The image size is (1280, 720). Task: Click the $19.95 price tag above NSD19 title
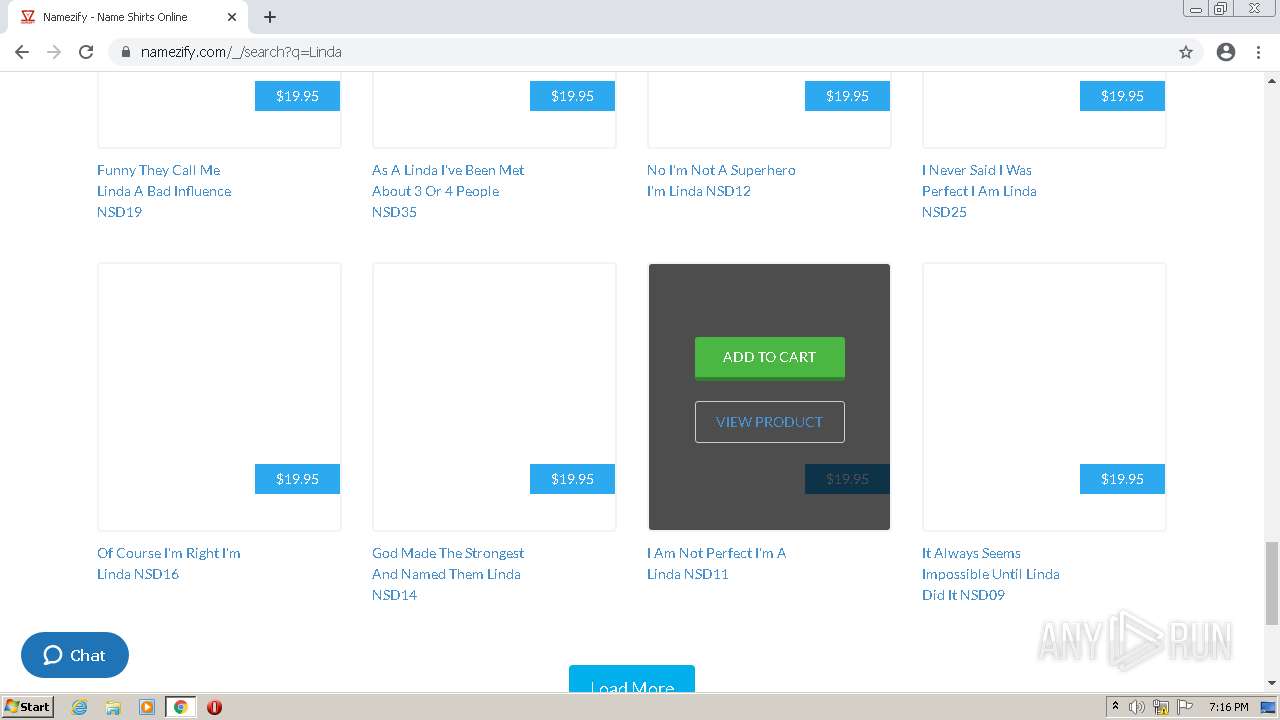pyautogui.click(x=297, y=96)
